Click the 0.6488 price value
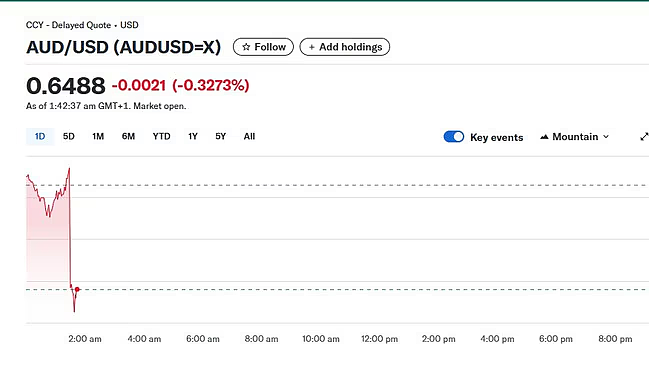The width and height of the screenshot is (649, 365). pyautogui.click(x=66, y=86)
